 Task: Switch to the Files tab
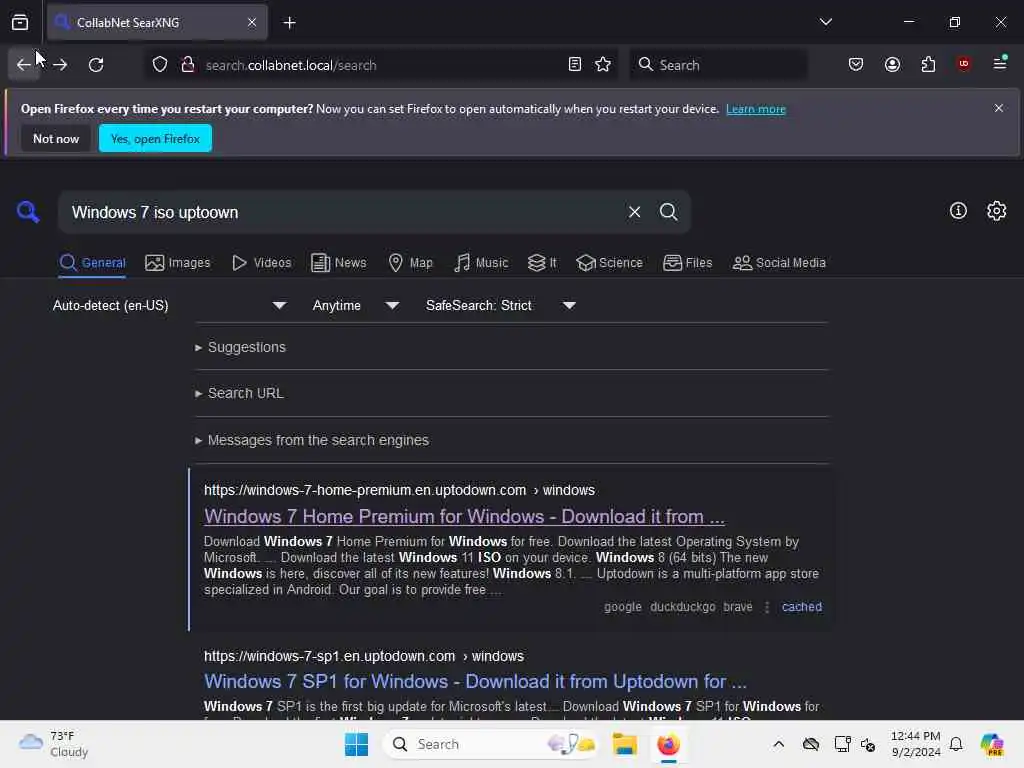pyautogui.click(x=687, y=263)
